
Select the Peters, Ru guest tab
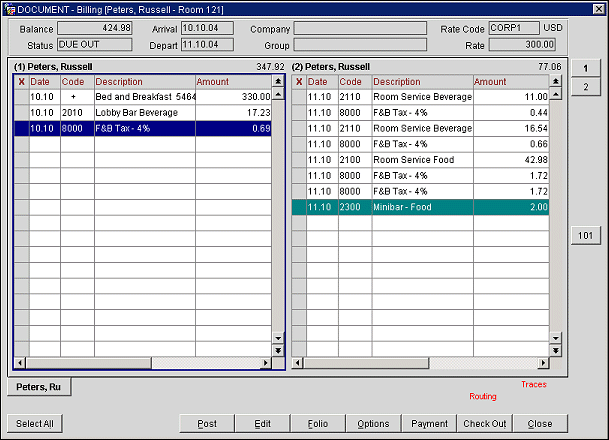(x=39, y=387)
